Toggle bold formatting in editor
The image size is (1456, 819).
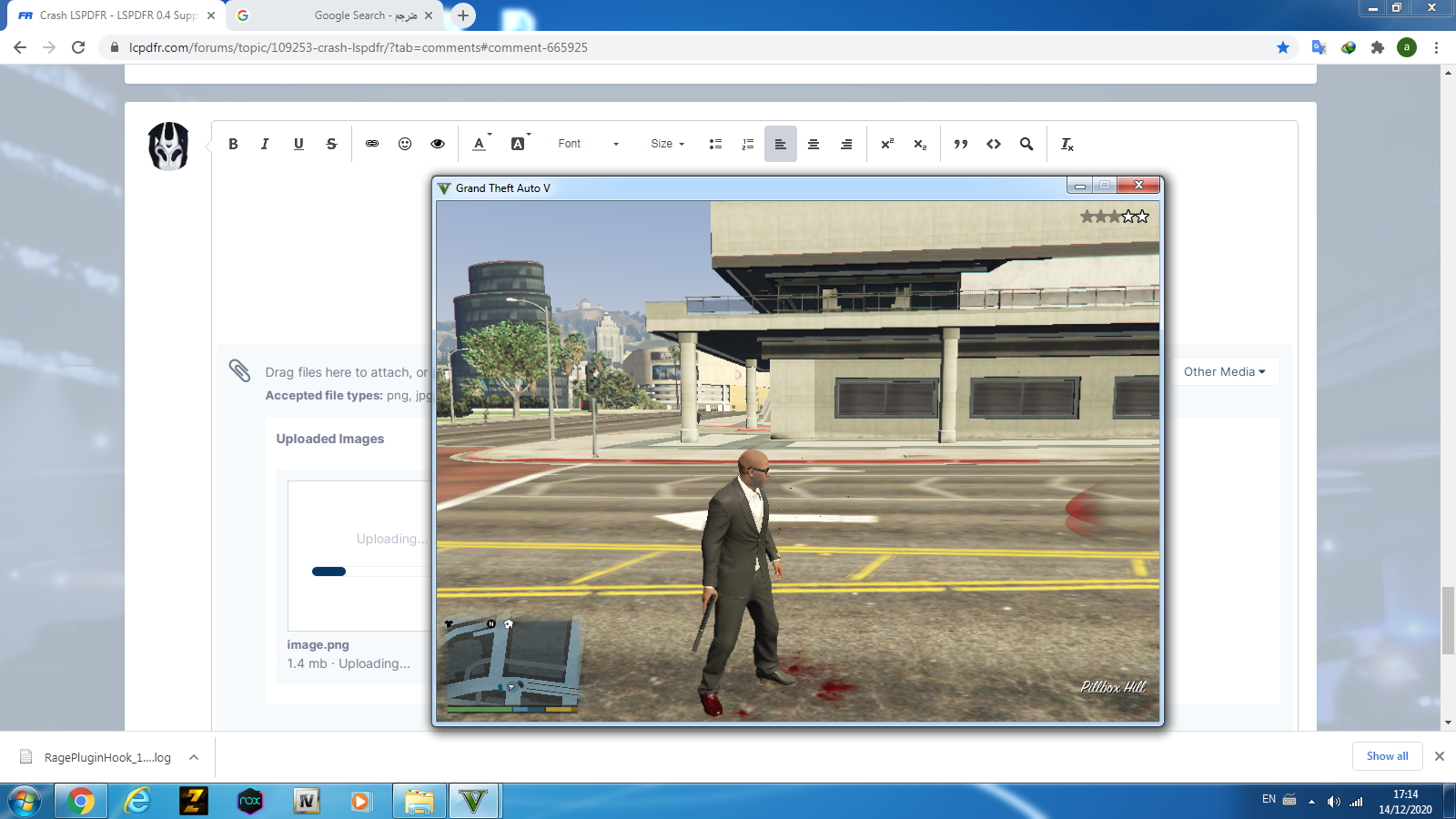233,144
